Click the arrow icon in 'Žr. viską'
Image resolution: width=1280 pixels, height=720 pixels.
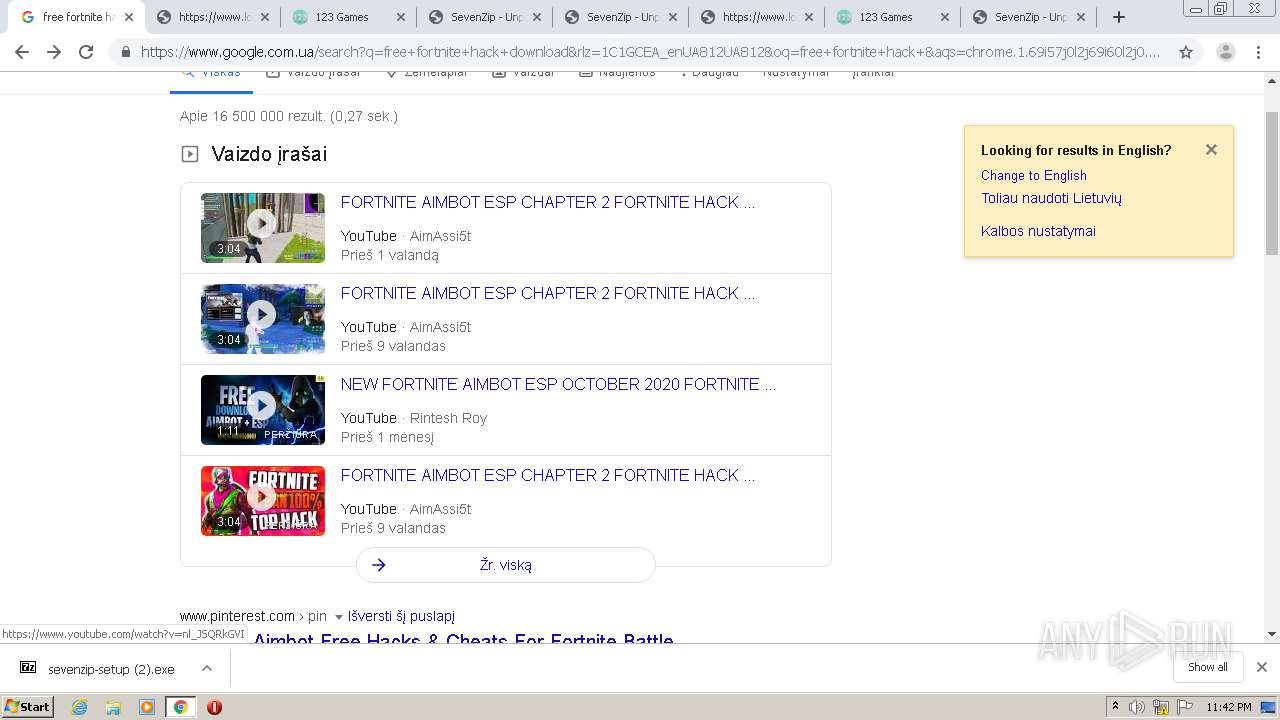[379, 565]
